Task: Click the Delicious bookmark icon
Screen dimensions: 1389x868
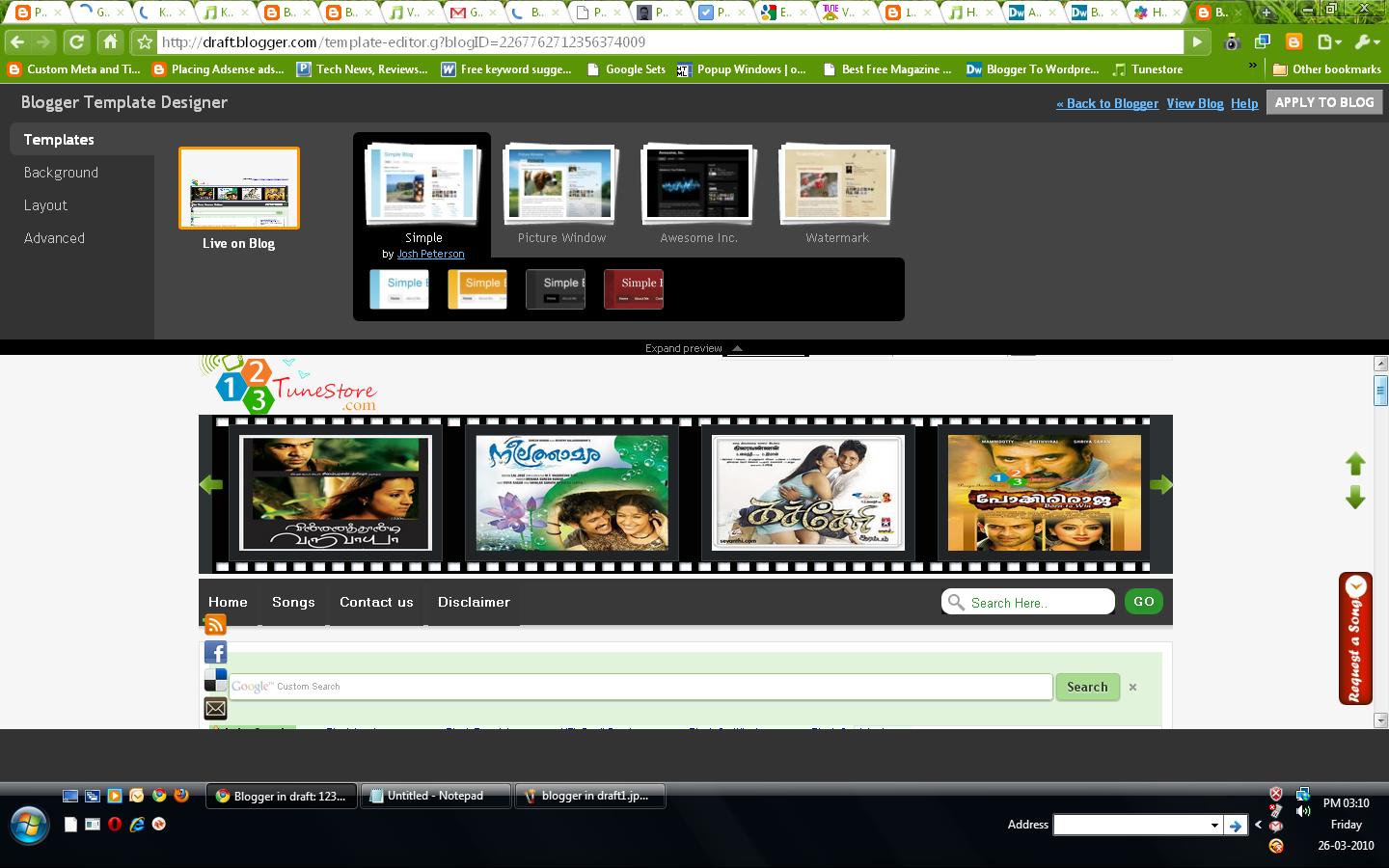Action: point(215,680)
